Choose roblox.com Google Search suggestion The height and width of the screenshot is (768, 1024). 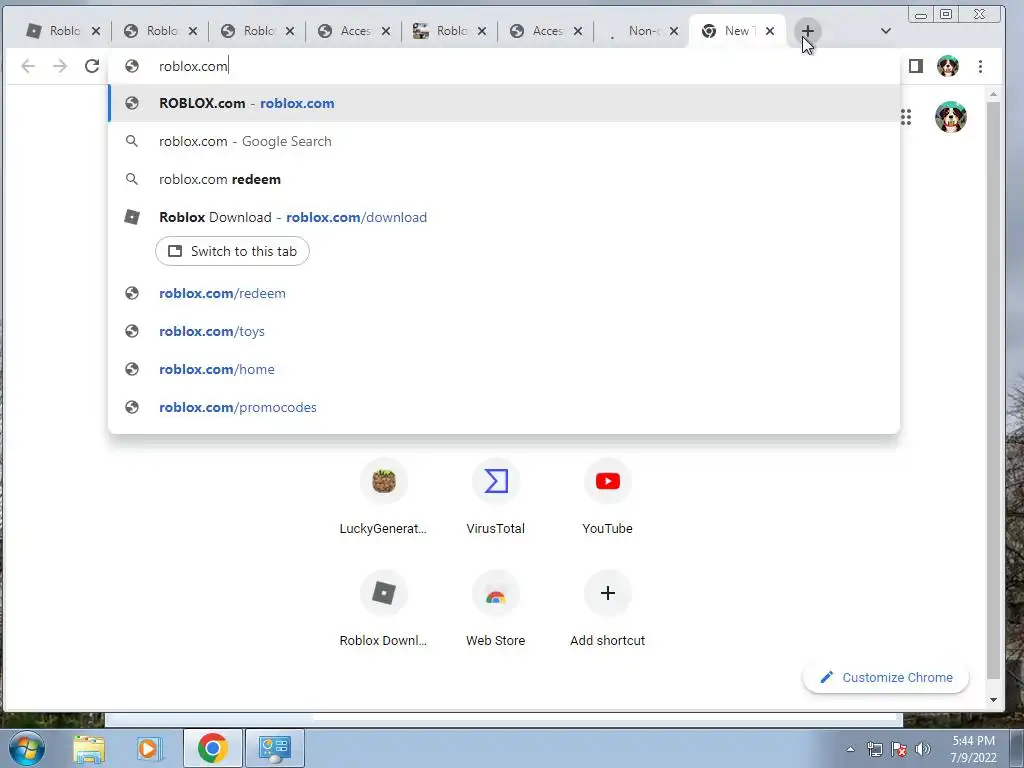coord(504,141)
